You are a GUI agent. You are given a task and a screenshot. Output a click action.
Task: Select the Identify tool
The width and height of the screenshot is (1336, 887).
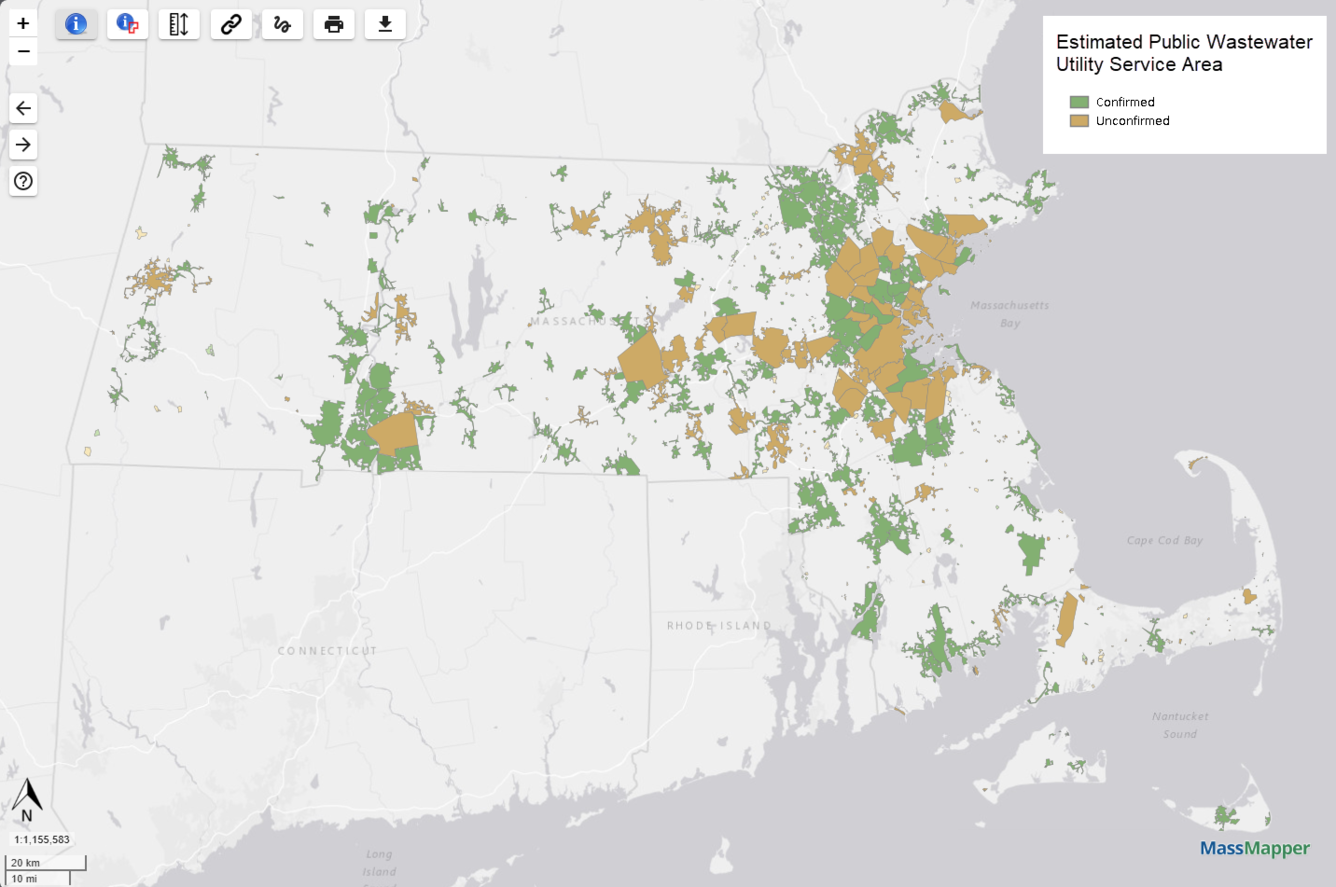pos(76,24)
